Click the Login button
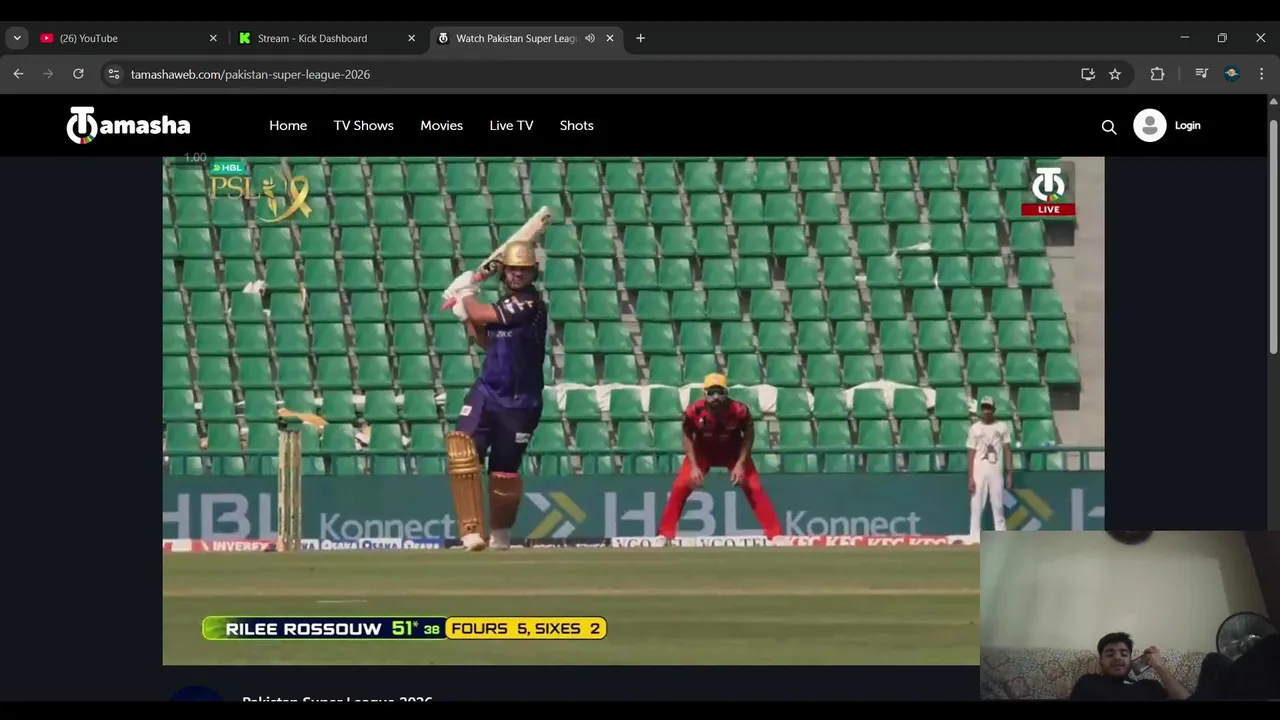Viewport: 1280px width, 720px height. click(x=1187, y=126)
